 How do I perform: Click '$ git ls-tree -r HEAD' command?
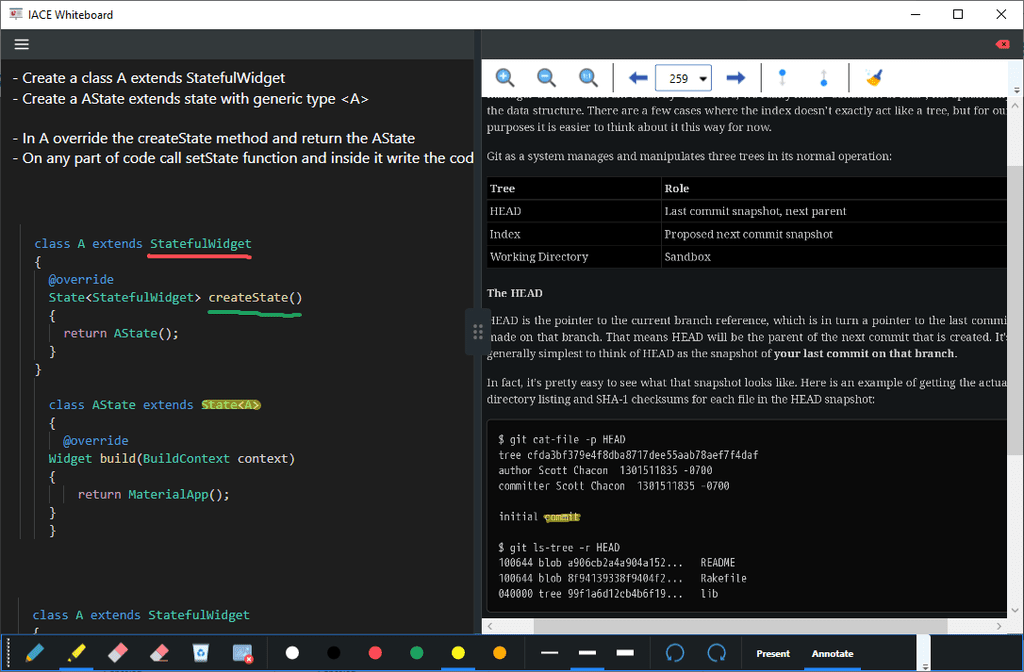point(559,547)
